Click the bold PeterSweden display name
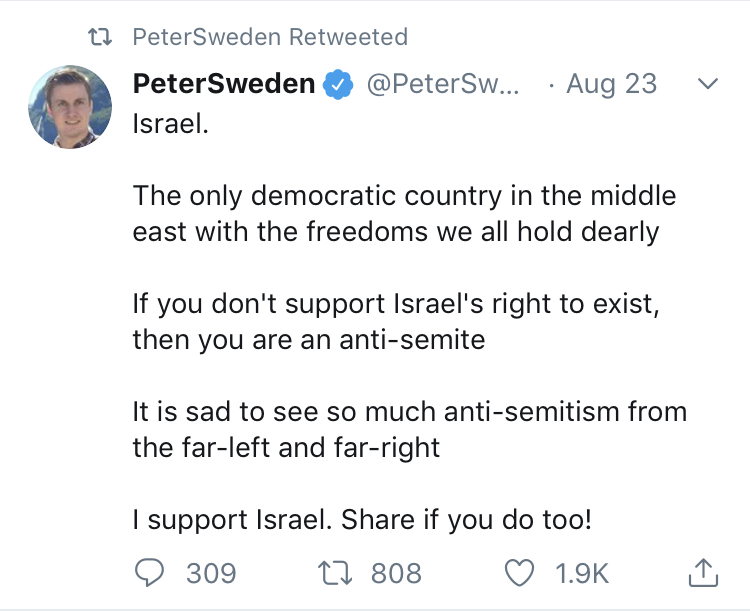 click(224, 84)
